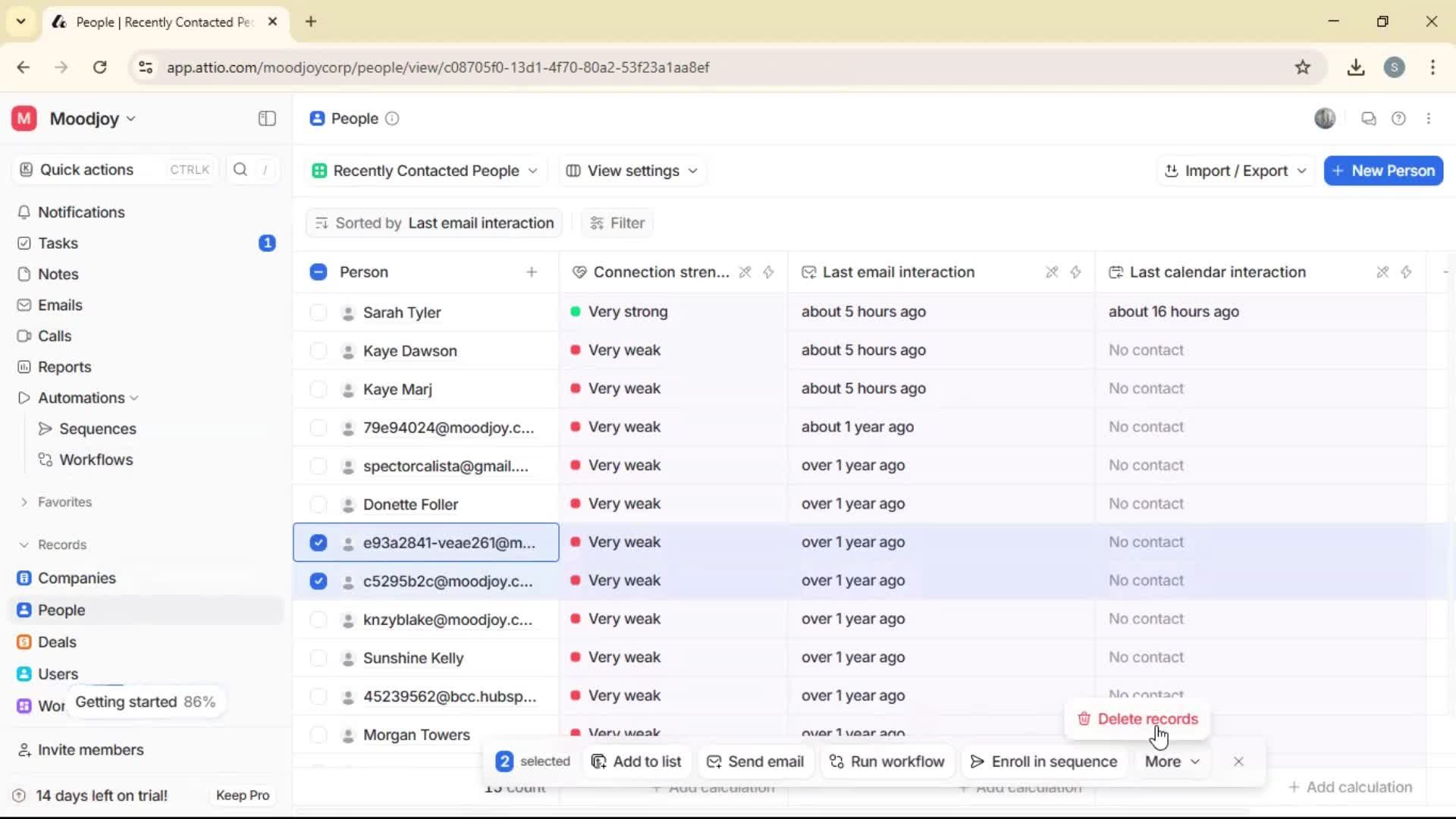
Task: Open the Filter options above the table
Action: click(x=617, y=222)
